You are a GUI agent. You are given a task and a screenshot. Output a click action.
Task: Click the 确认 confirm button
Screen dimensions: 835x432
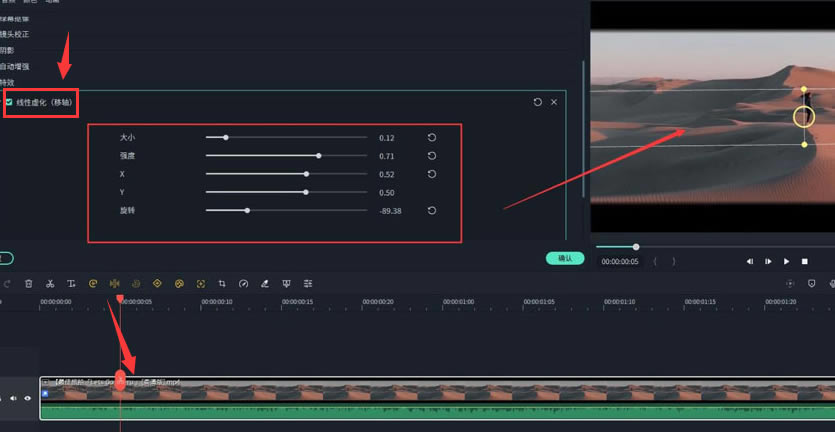click(x=565, y=258)
